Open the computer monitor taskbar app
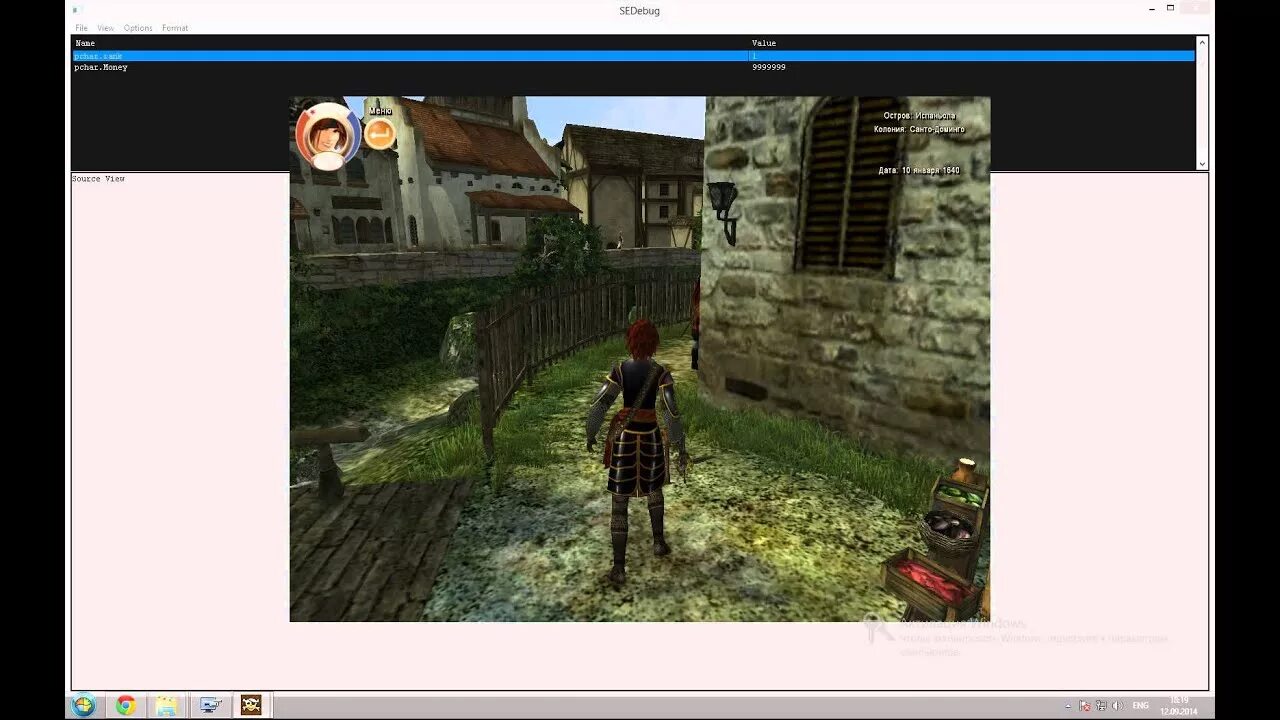The image size is (1280, 720). 210,705
